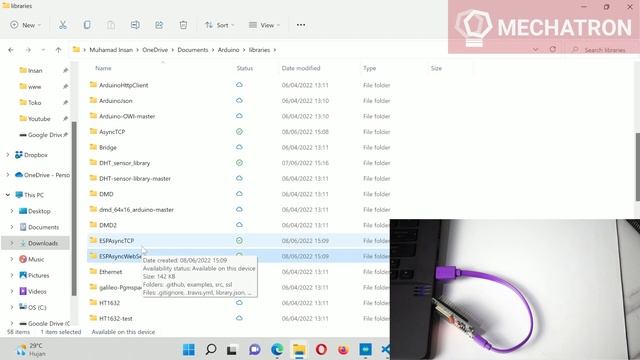This screenshot has height=360, width=640.
Task: Go back with the back arrow
Action: tap(11, 50)
